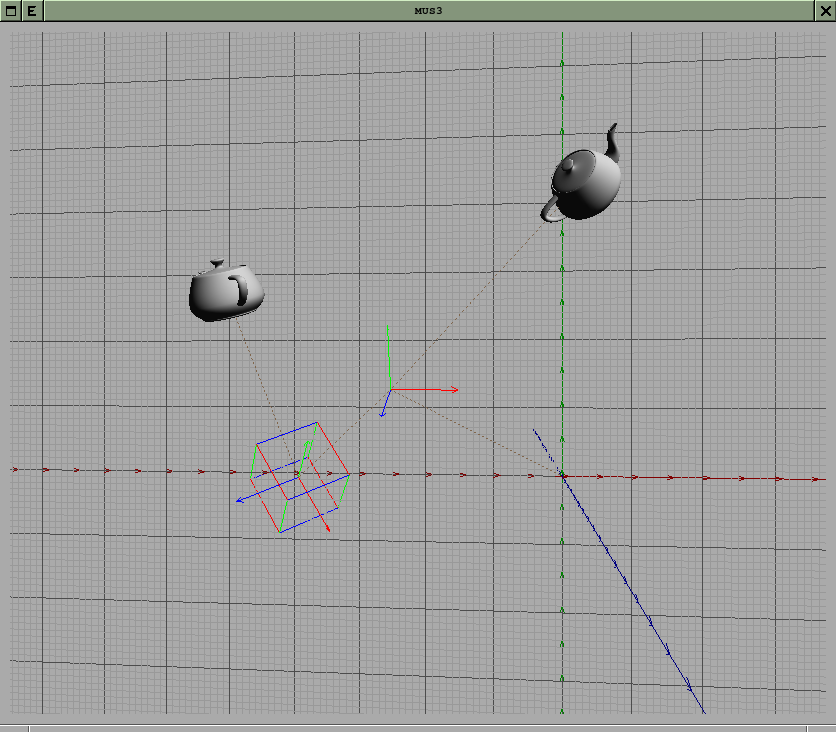Screen dimensions: 836x732
Task: Click the close X button of the MUS3 window
Action: click(x=826, y=10)
